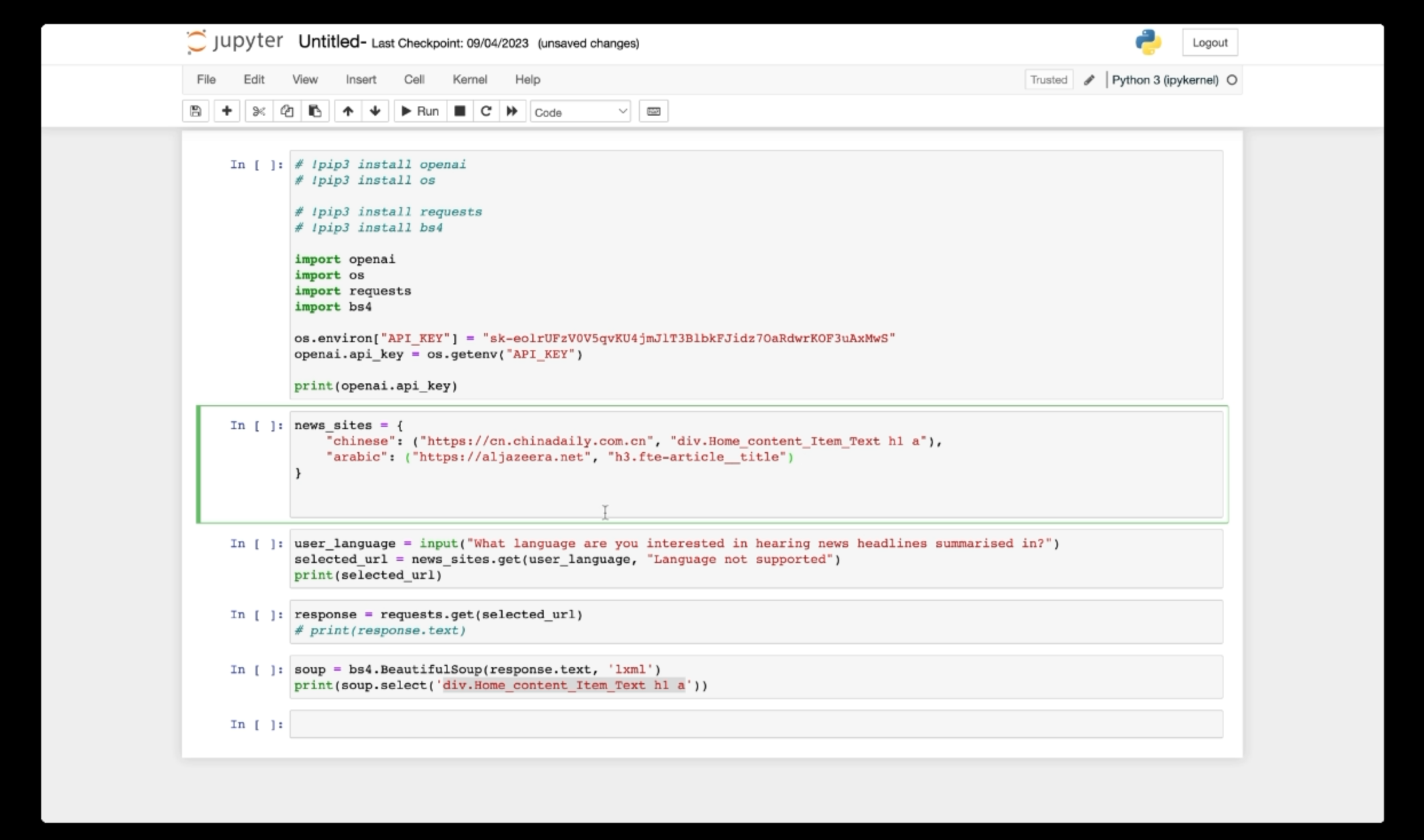Interrupt the kernel with the stop icon
This screenshot has height=840, width=1424.
click(x=460, y=111)
